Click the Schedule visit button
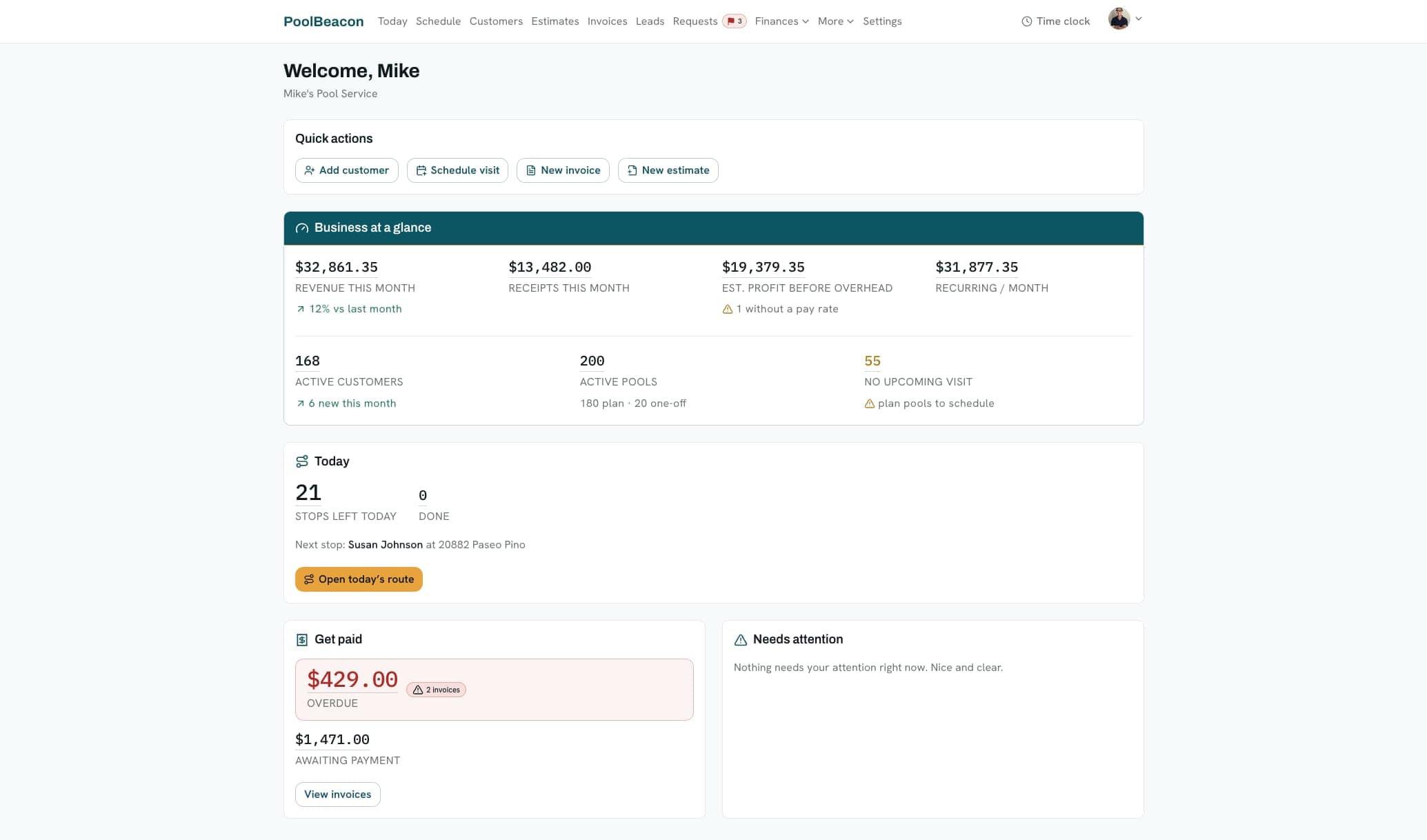This screenshot has width=1427, height=840. pyautogui.click(x=457, y=170)
